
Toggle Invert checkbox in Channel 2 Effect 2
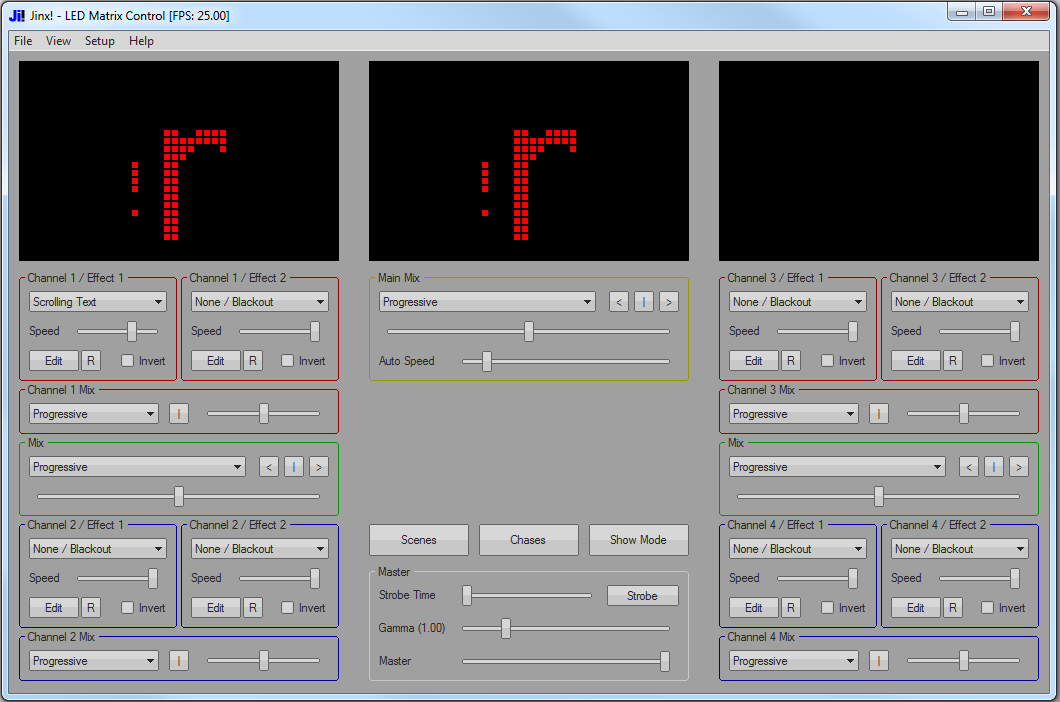288,608
